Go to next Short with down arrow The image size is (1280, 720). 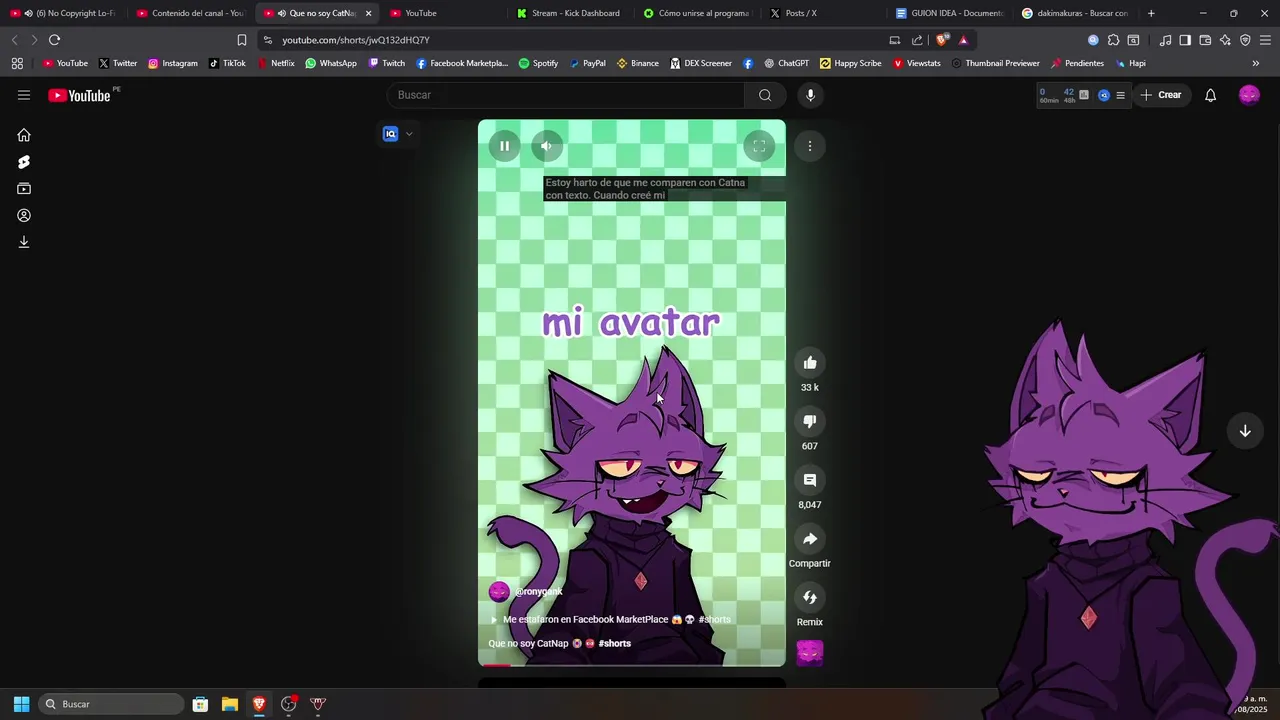point(1245,431)
